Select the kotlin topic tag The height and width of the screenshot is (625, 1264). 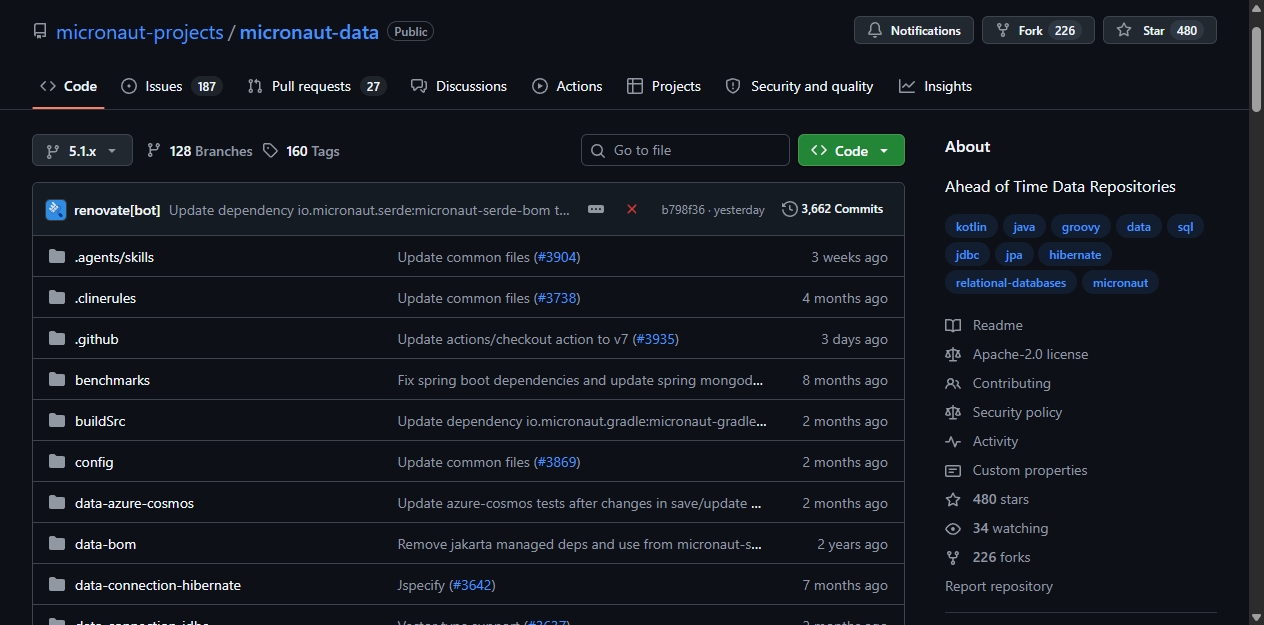971,227
